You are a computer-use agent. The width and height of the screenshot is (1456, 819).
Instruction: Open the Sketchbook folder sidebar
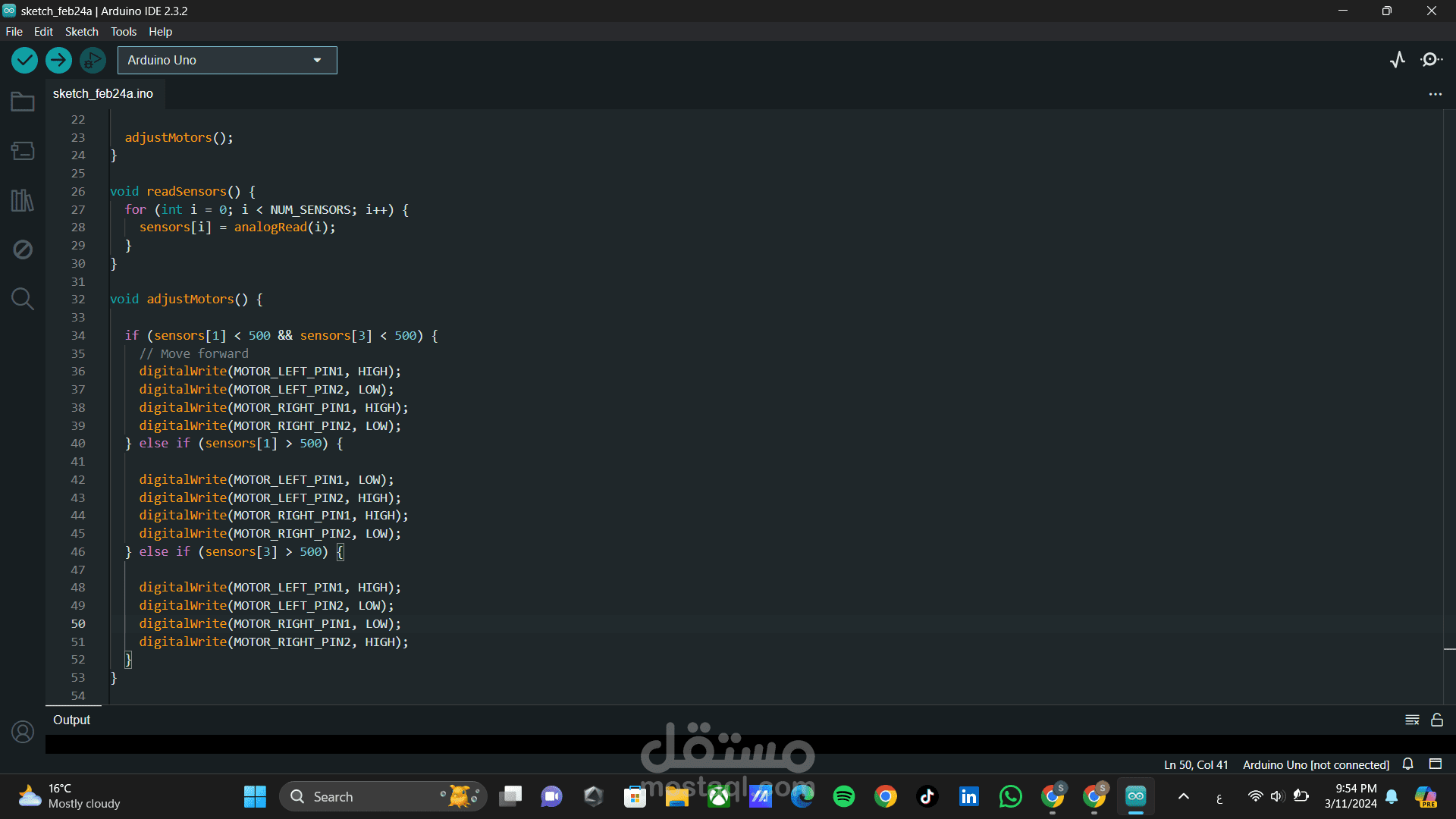tap(23, 102)
